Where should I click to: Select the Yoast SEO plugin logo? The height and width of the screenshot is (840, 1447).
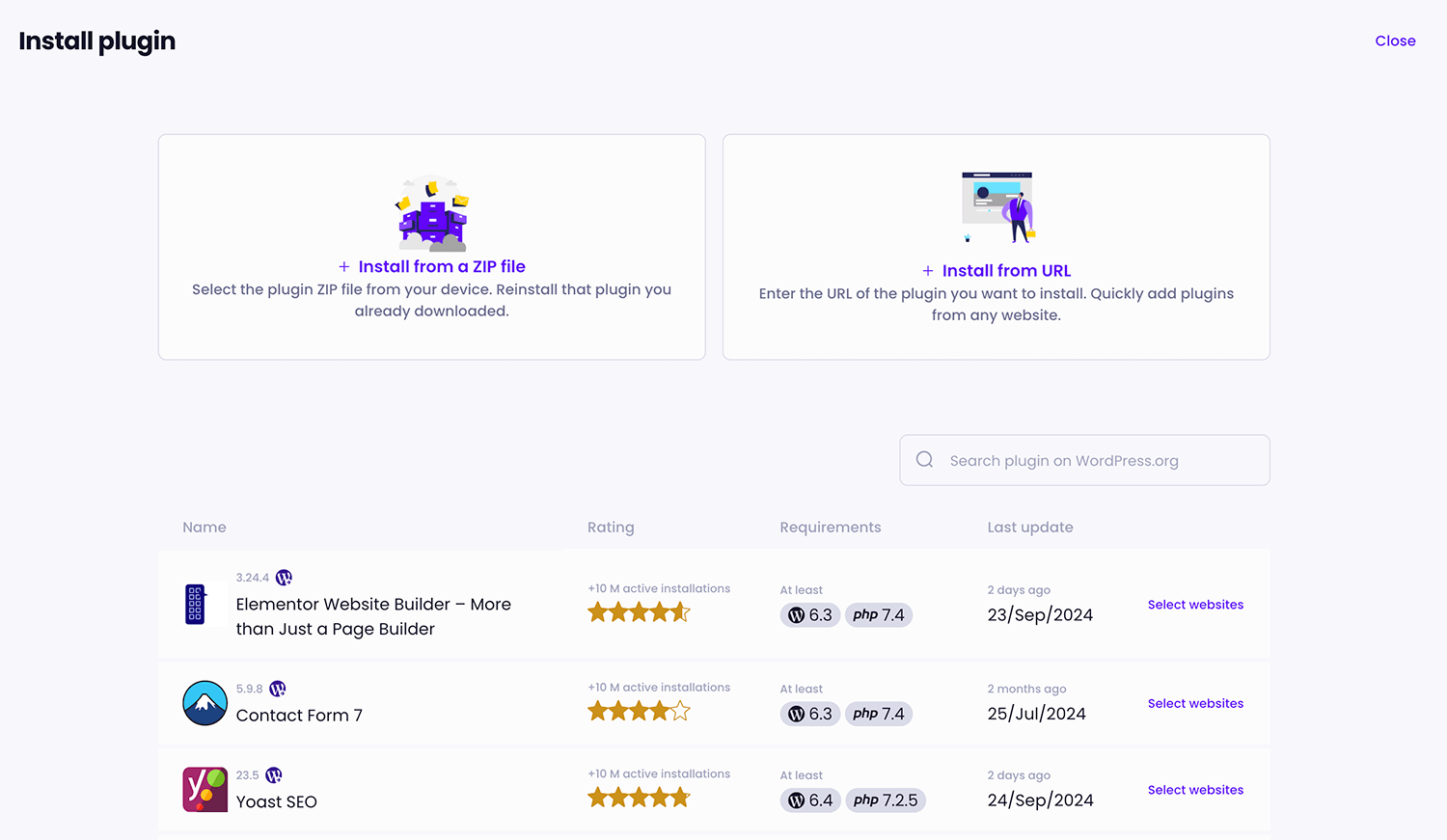[x=205, y=789]
